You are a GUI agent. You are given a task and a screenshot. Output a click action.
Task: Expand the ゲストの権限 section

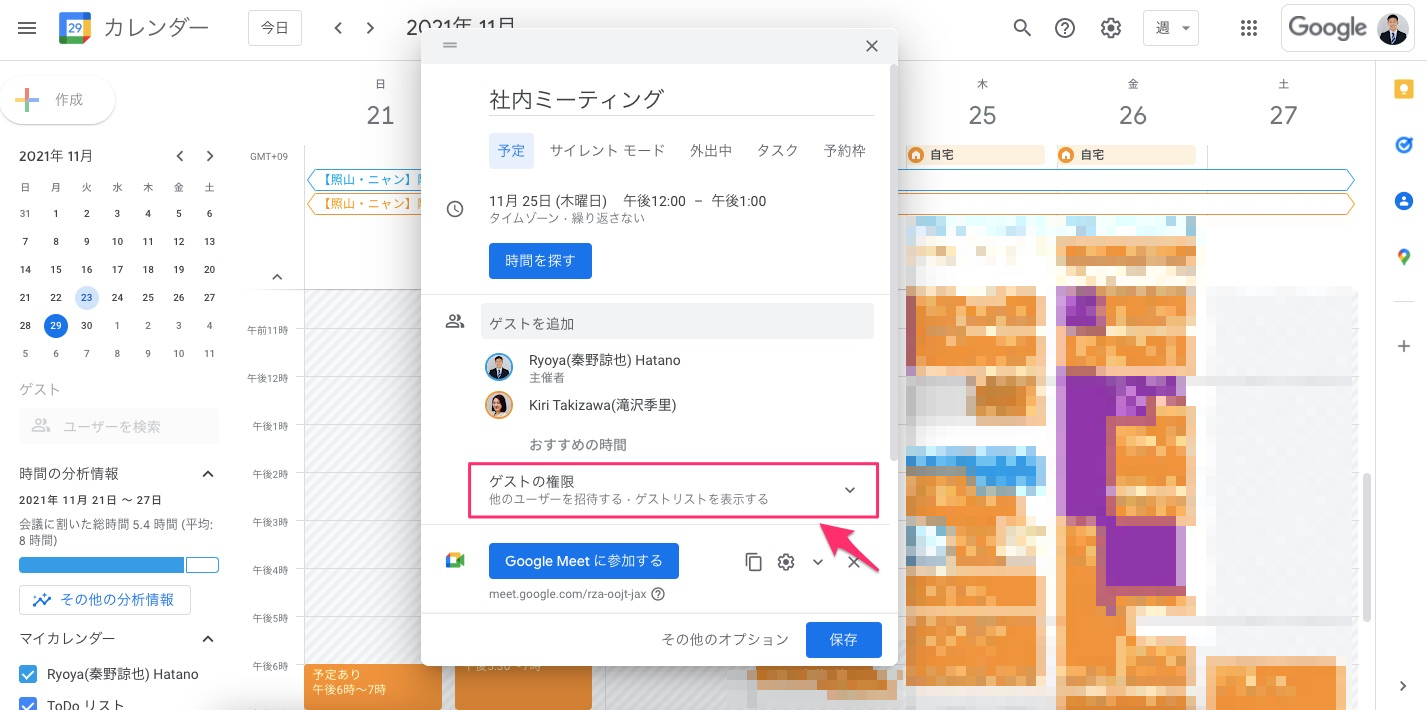[849, 490]
